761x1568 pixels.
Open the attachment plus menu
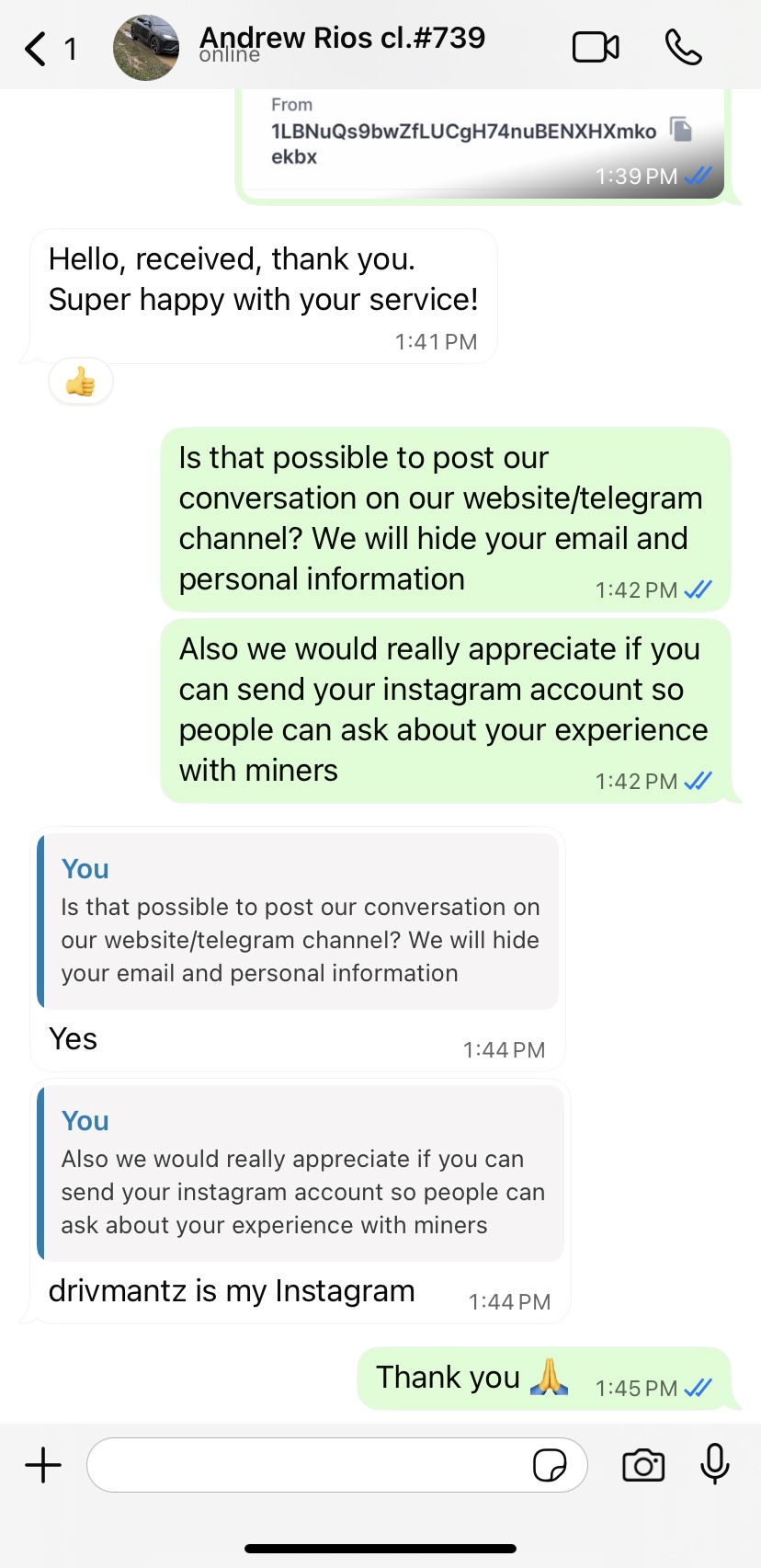pyautogui.click(x=43, y=1465)
